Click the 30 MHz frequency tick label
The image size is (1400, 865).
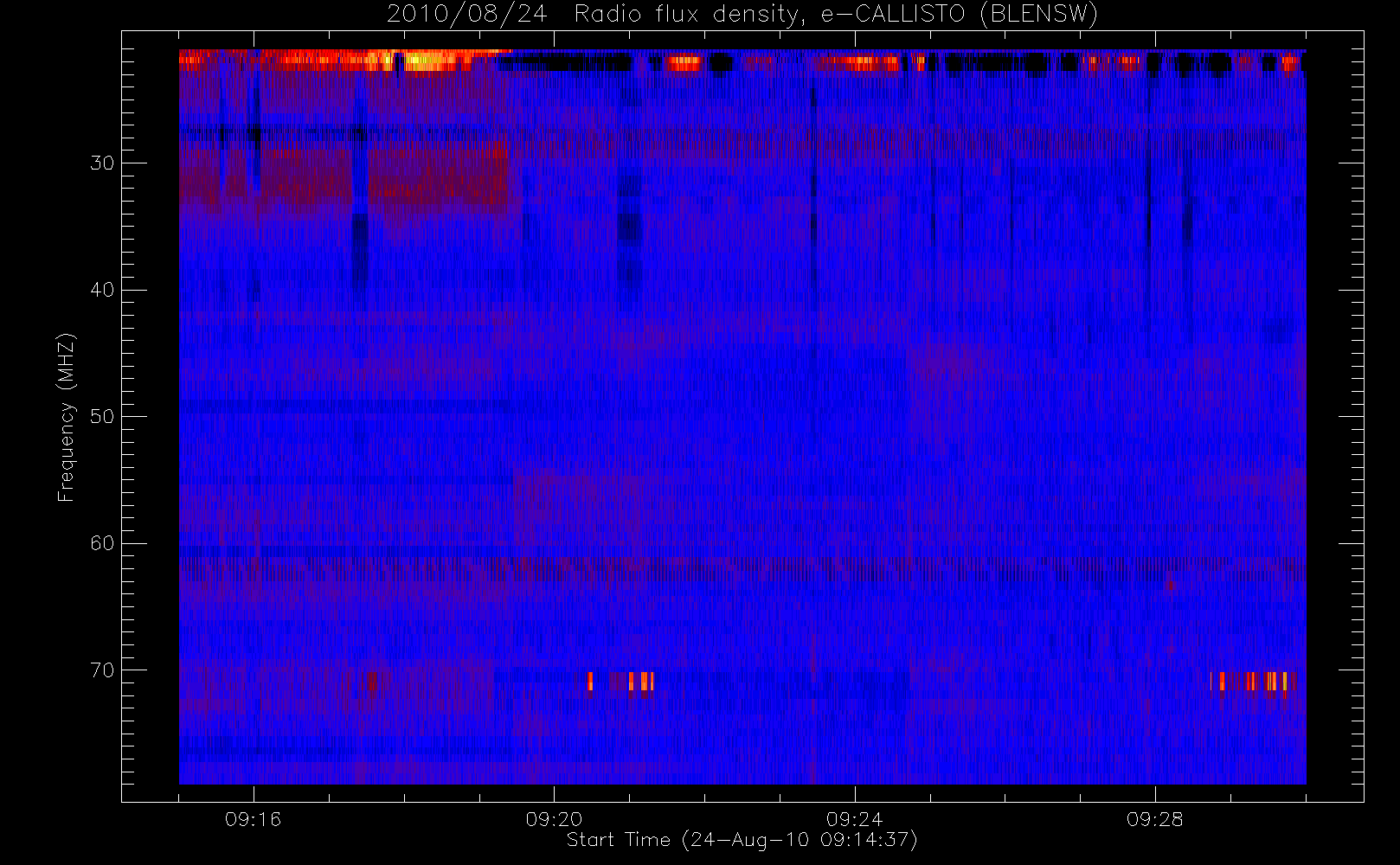[x=102, y=163]
